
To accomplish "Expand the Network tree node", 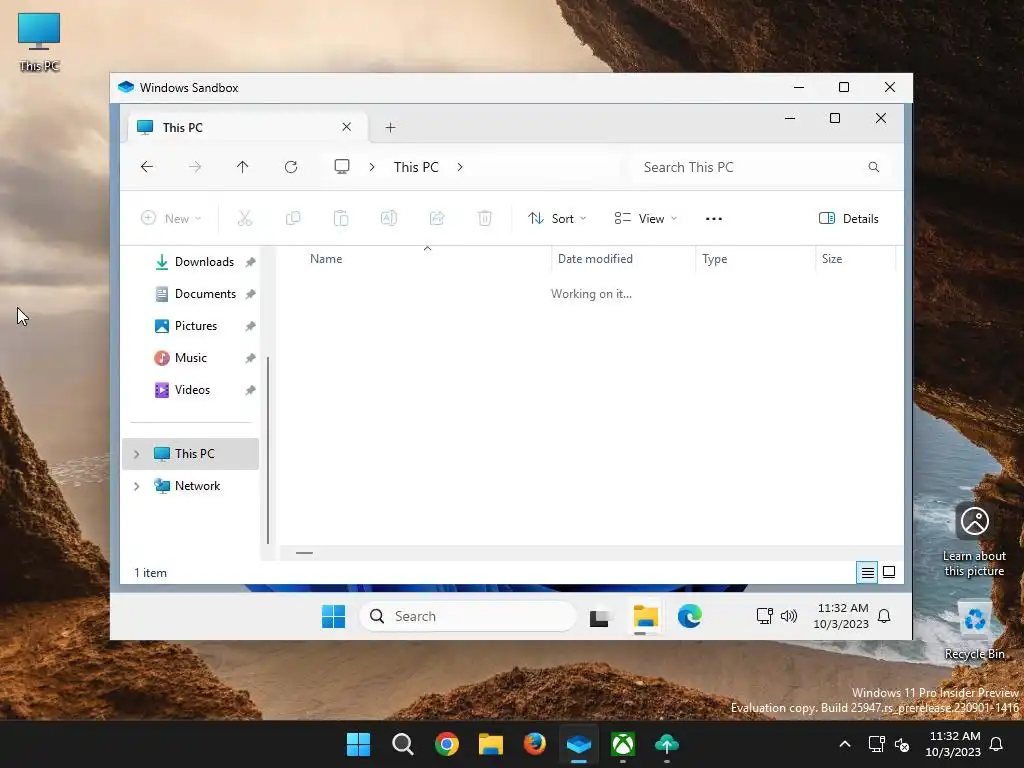I will coord(136,486).
